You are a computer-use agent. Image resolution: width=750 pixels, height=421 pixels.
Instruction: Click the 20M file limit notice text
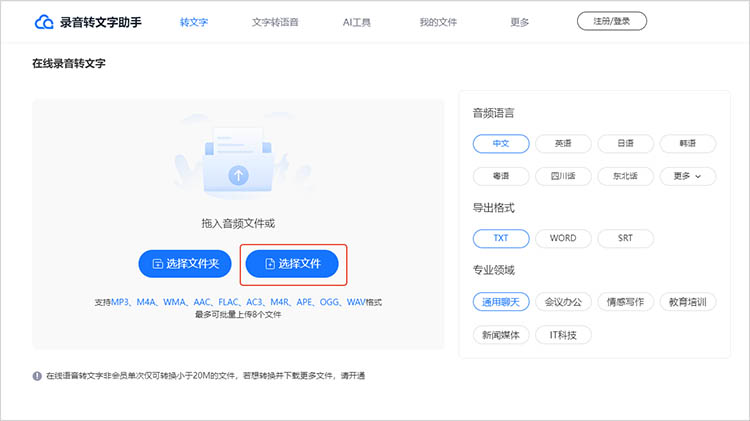coord(206,376)
